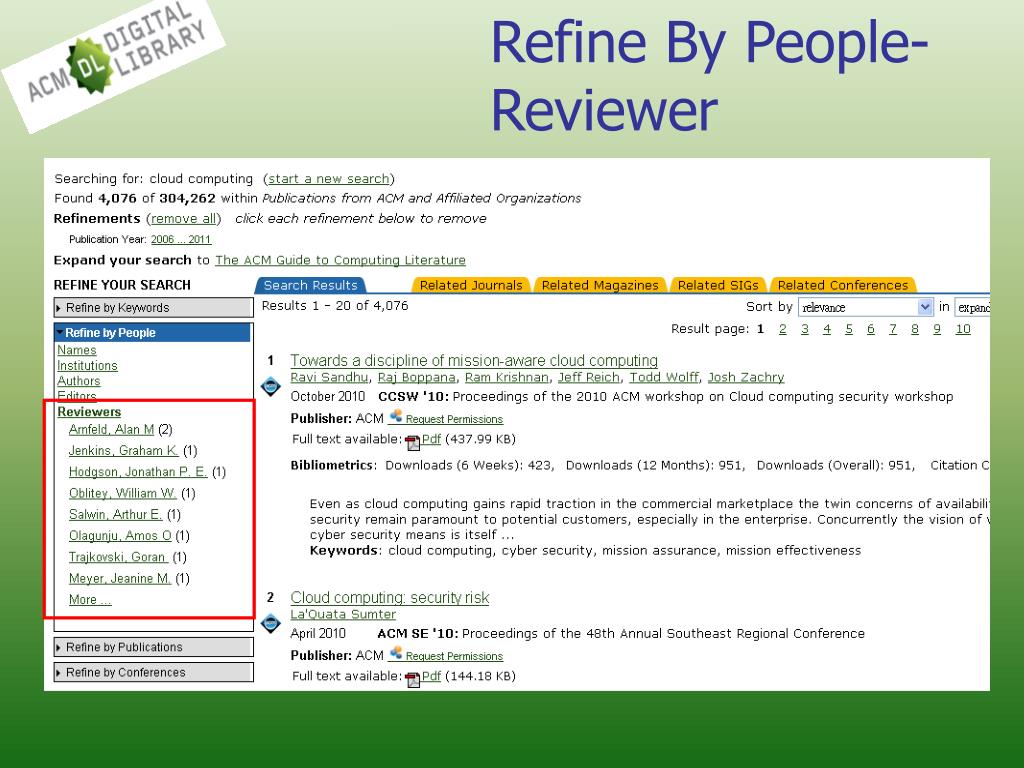Click the 'Results 1 - 20 of 4,076' text
1024x768 pixels.
pos(335,306)
